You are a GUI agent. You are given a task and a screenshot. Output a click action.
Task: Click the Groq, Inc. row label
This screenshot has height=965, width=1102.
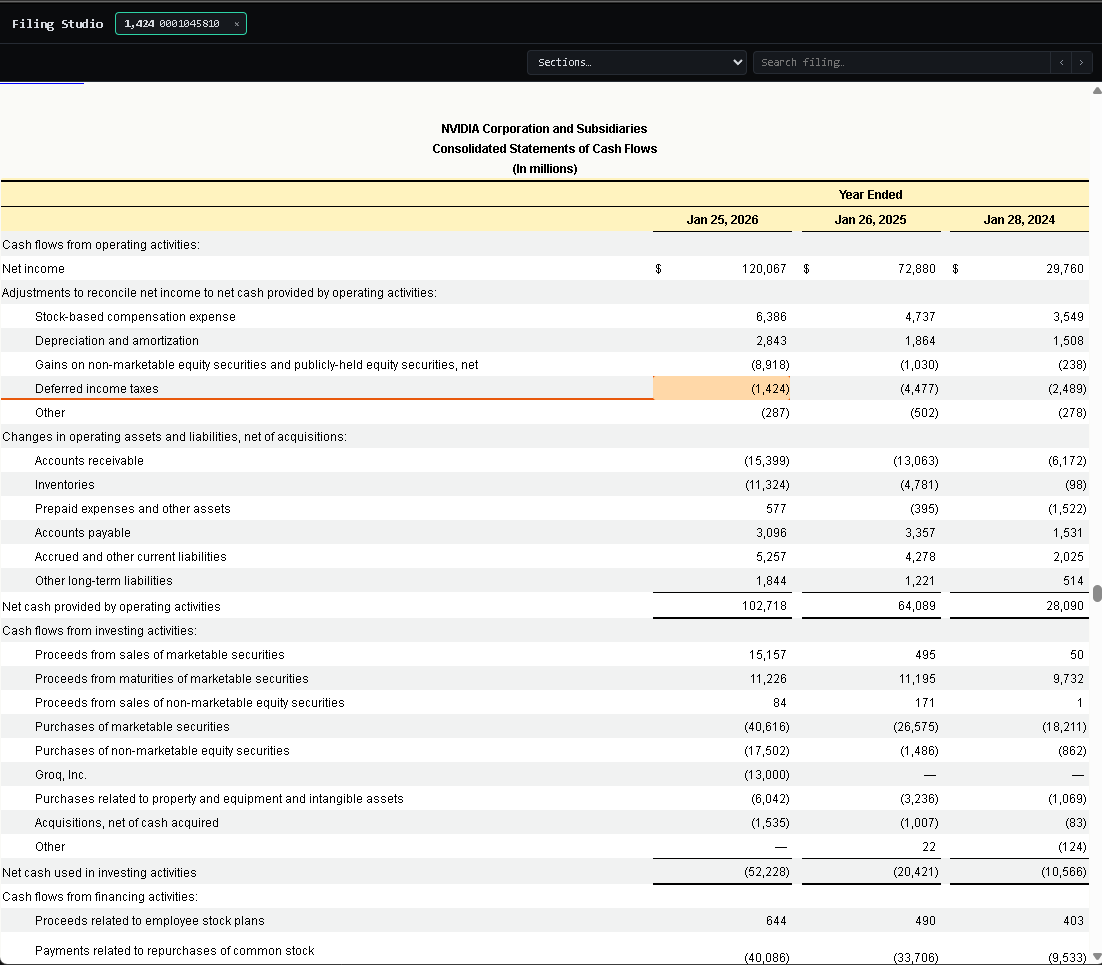point(61,775)
